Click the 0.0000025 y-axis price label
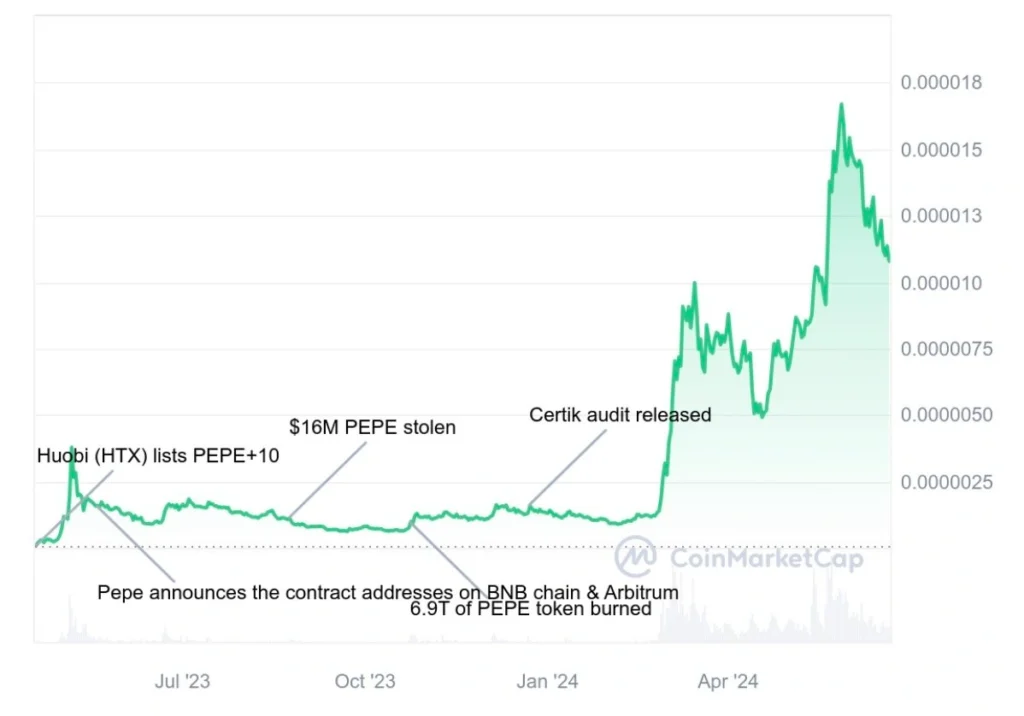This screenshot has width=1024, height=716. coord(946,482)
